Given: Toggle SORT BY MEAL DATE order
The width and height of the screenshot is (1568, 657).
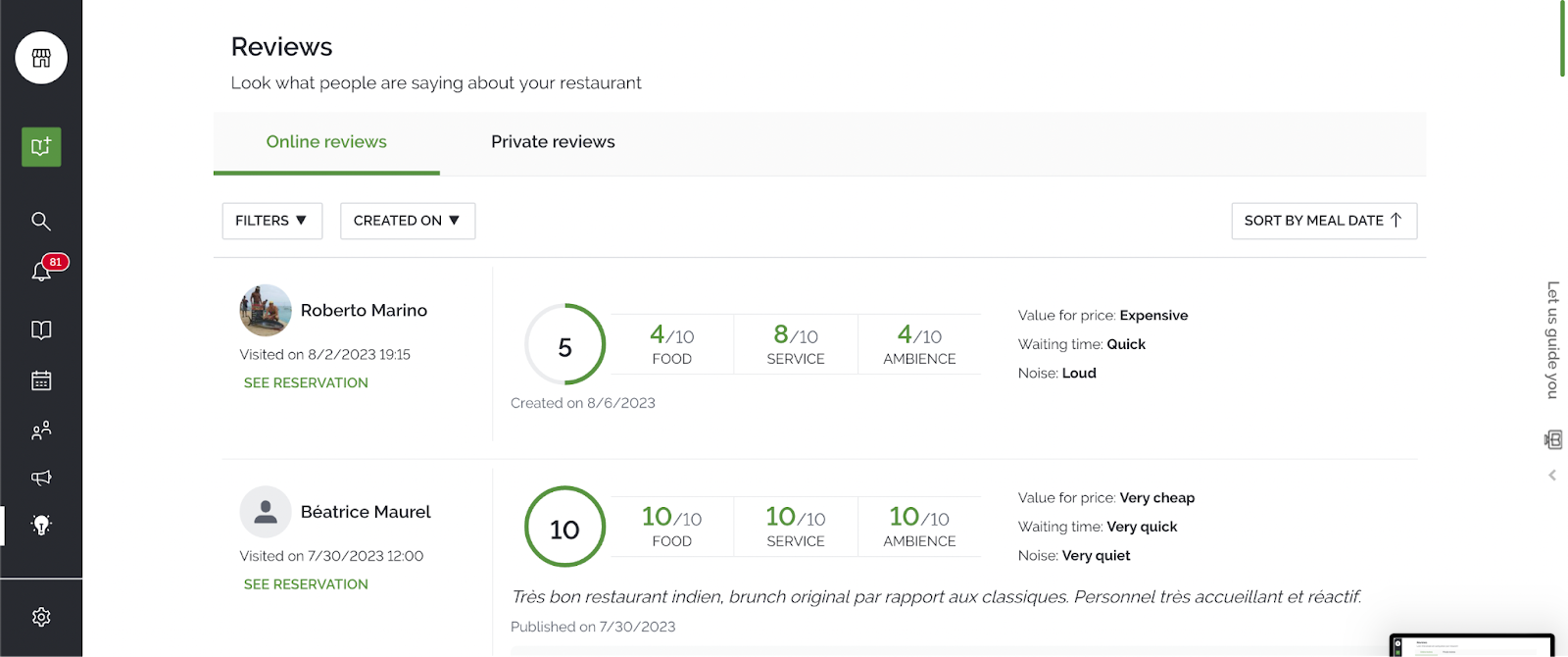Looking at the screenshot, I should [1323, 221].
